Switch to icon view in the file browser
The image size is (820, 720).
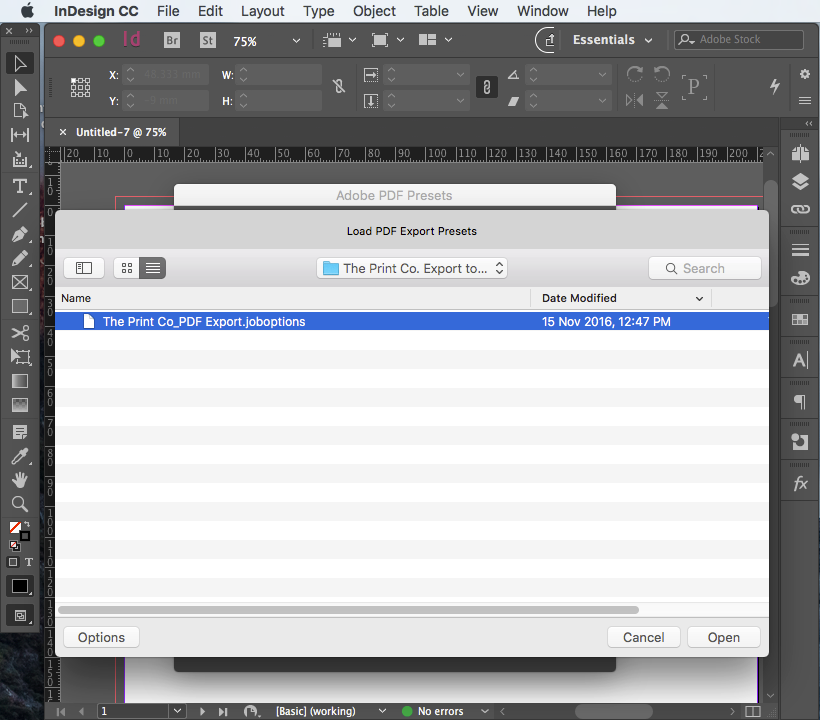126,268
